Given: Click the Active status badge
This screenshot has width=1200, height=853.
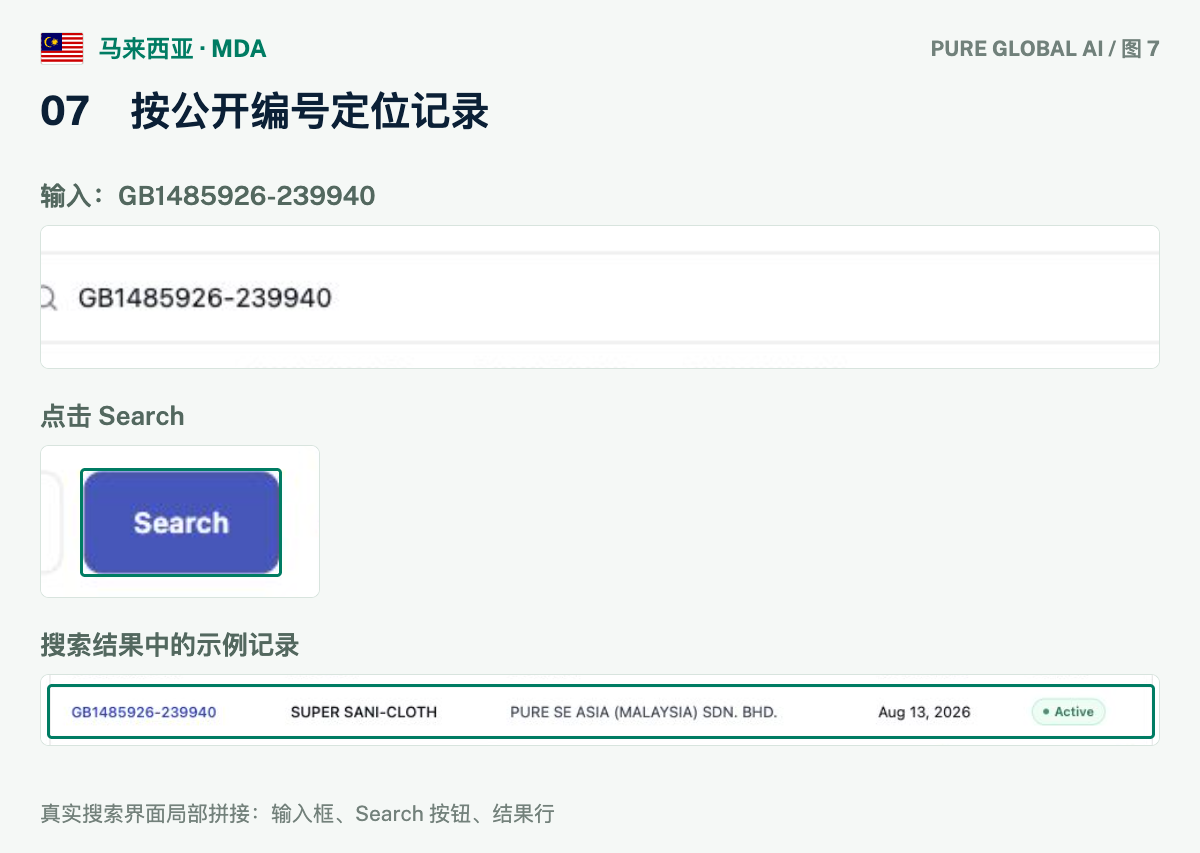Looking at the screenshot, I should point(1068,712).
